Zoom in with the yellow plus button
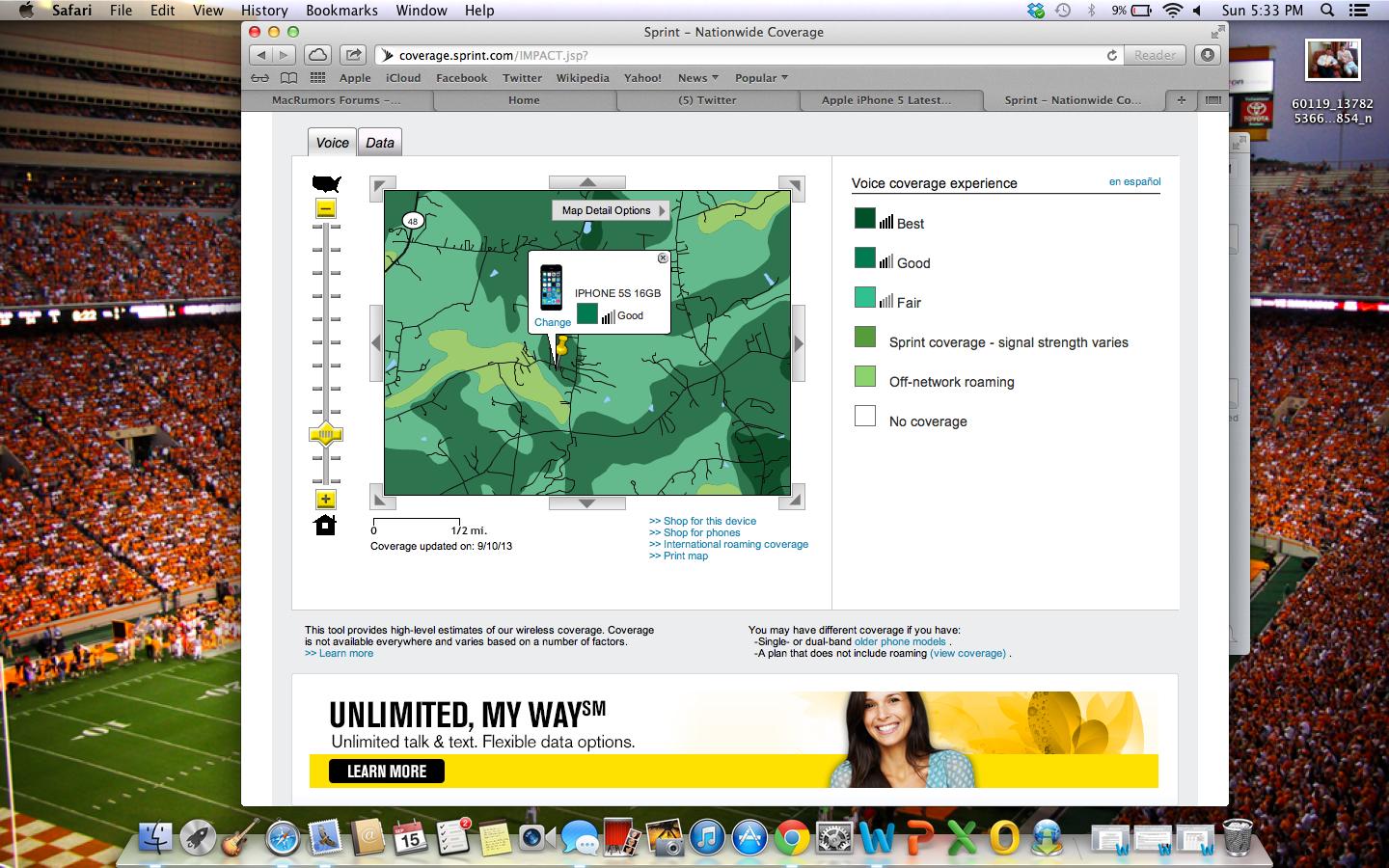The image size is (1389, 868). click(x=326, y=499)
